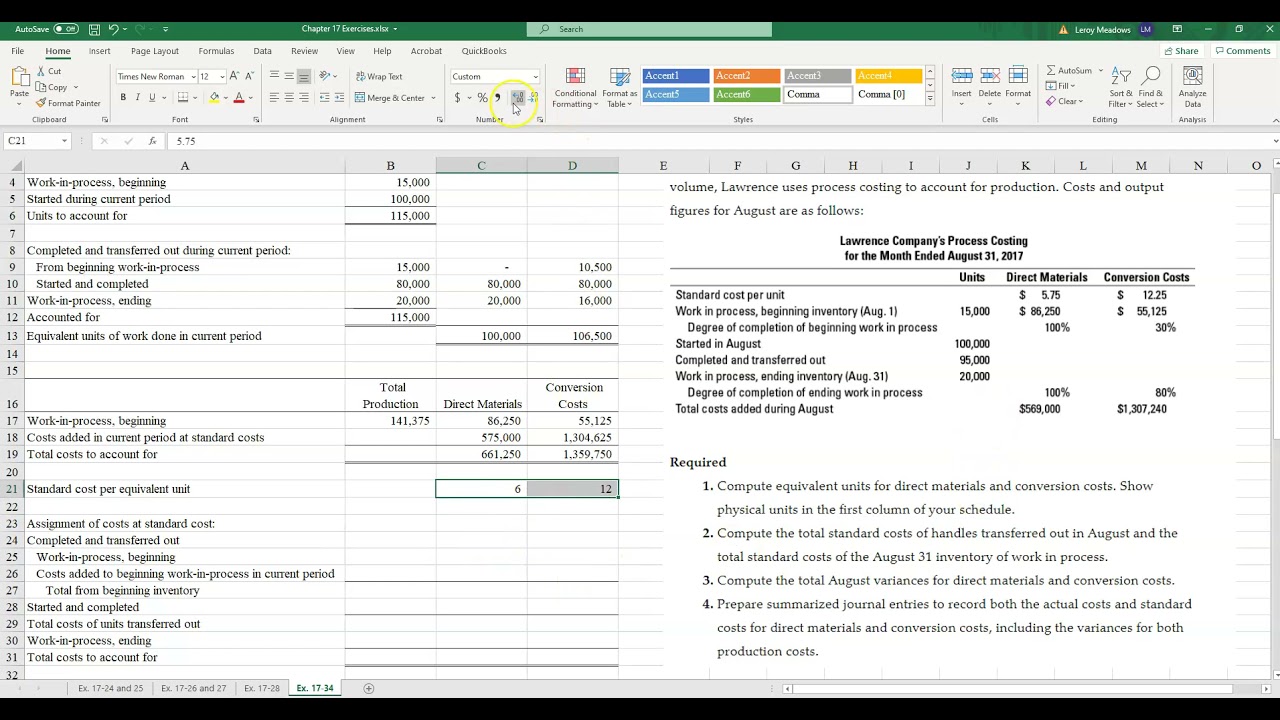The width and height of the screenshot is (1280, 720).
Task: Toggle Middle Align in Alignment group
Action: (289, 76)
